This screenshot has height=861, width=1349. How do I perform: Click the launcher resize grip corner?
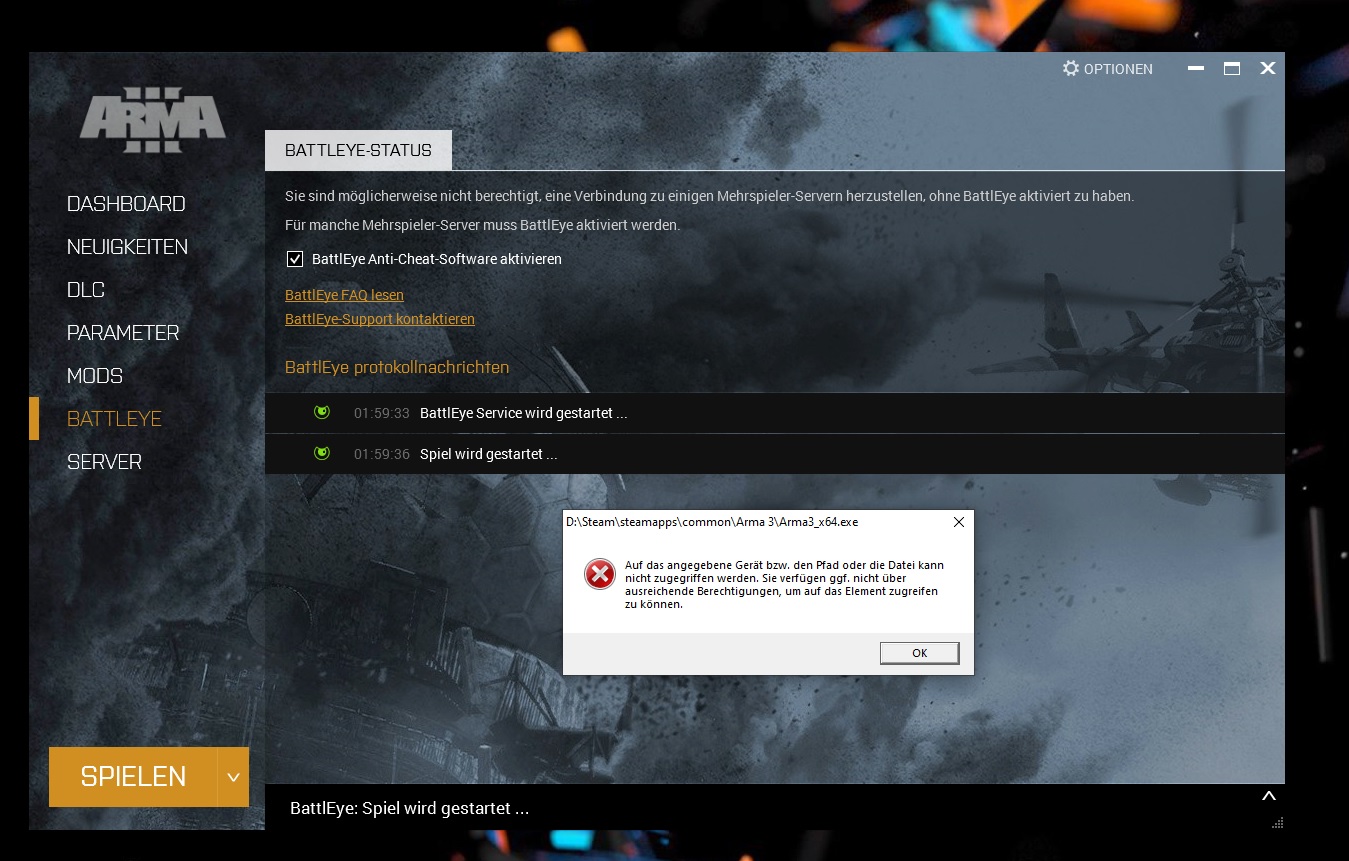pos(1277,823)
